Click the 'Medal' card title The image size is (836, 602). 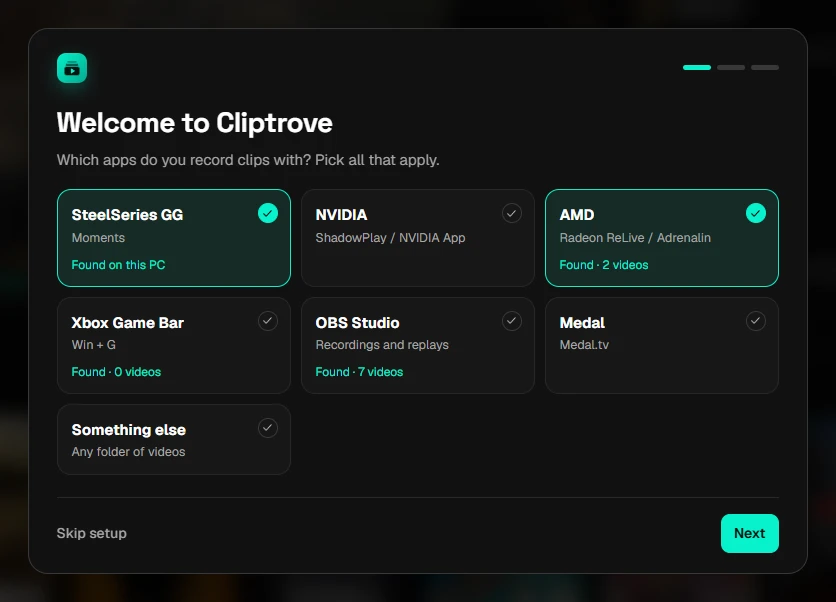tap(582, 323)
